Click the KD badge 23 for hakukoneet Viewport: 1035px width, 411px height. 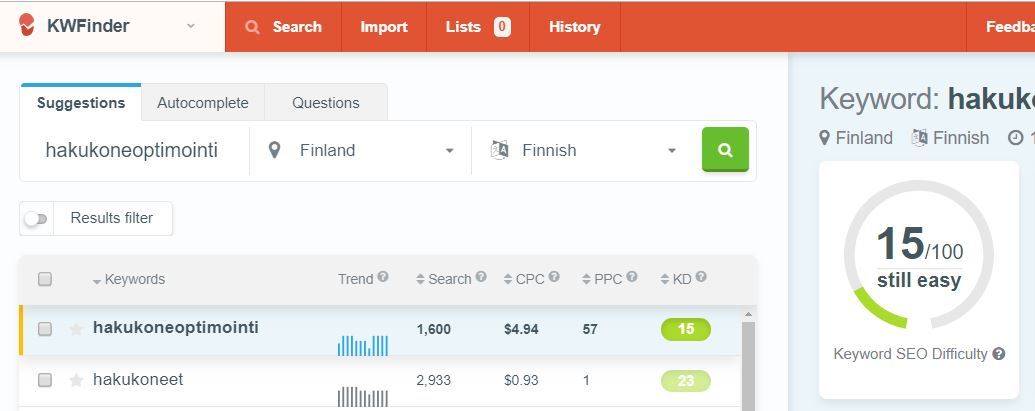[x=686, y=381]
